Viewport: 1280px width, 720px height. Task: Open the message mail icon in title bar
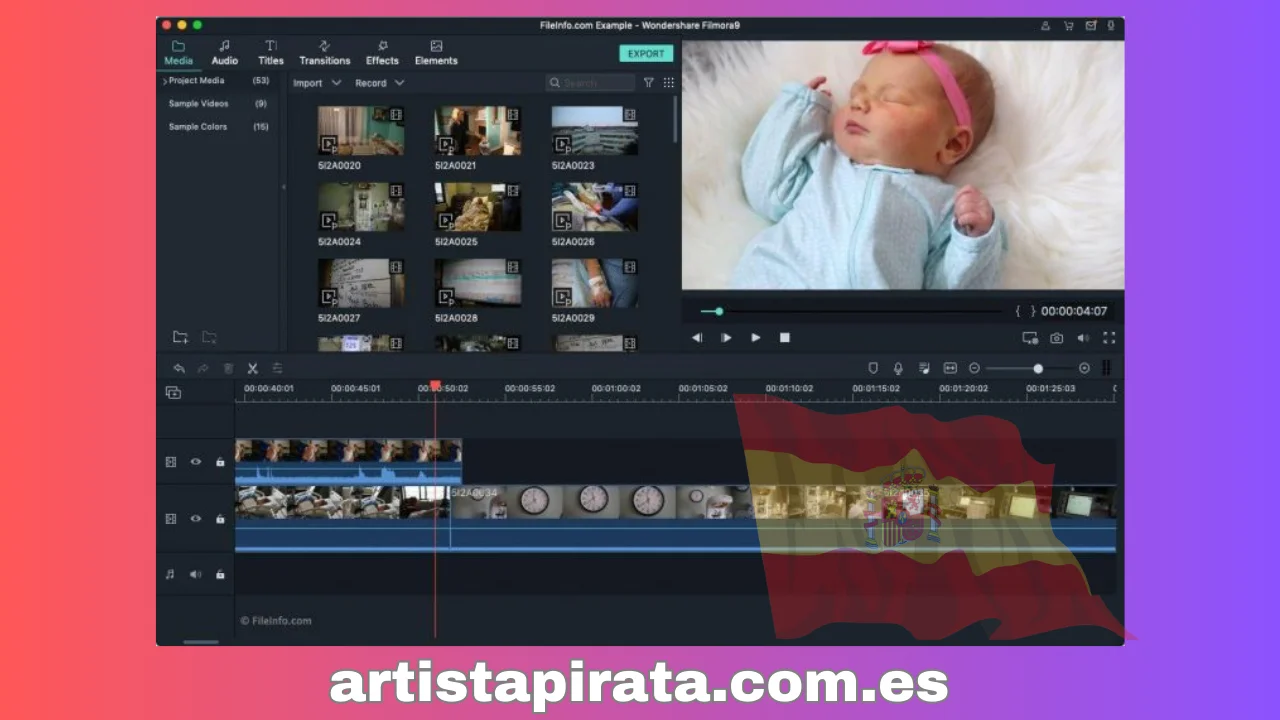(x=1091, y=25)
